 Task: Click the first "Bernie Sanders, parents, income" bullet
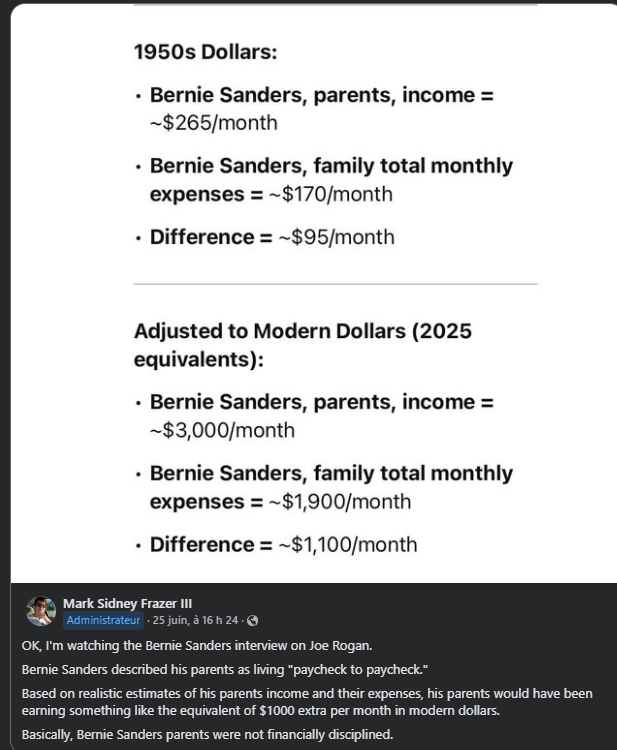coord(321,109)
